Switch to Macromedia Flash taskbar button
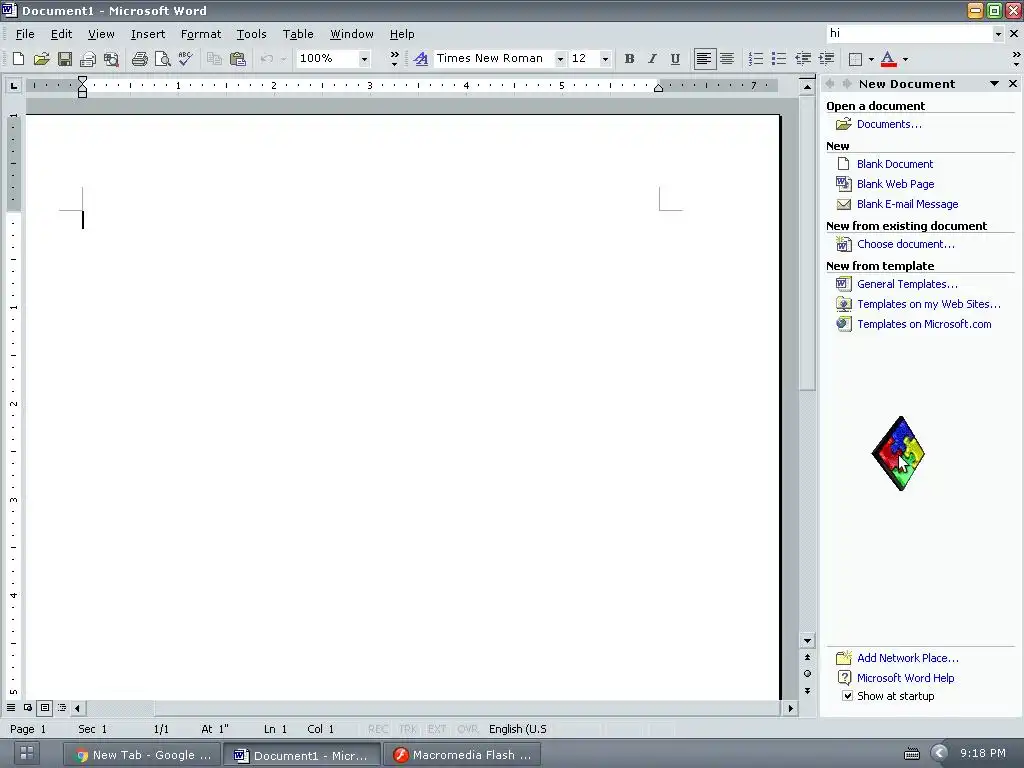This screenshot has width=1024, height=768. click(x=462, y=755)
